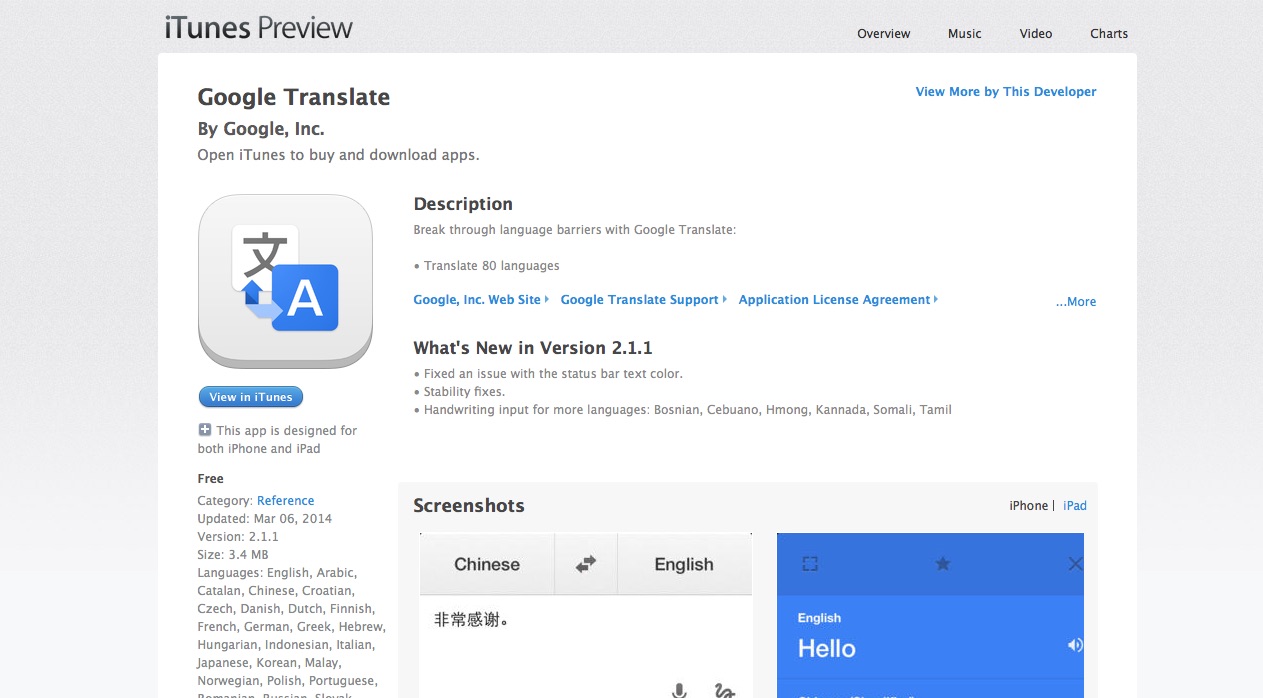Screen dimensions: 1263x698
Task: Open the Reference category link
Action: [x=286, y=501]
